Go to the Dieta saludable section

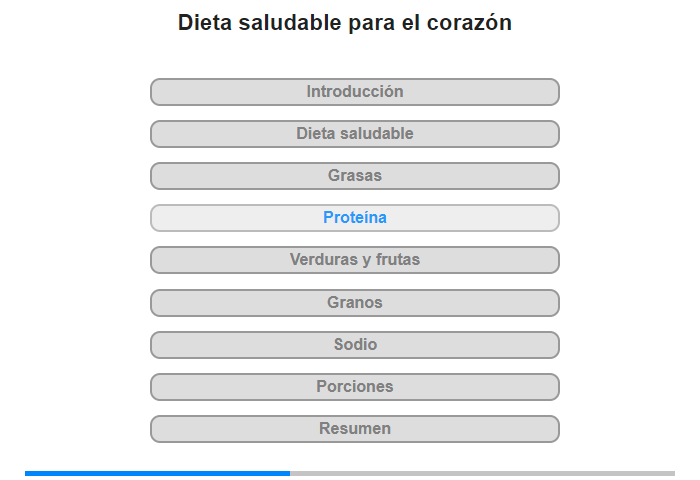click(x=354, y=134)
